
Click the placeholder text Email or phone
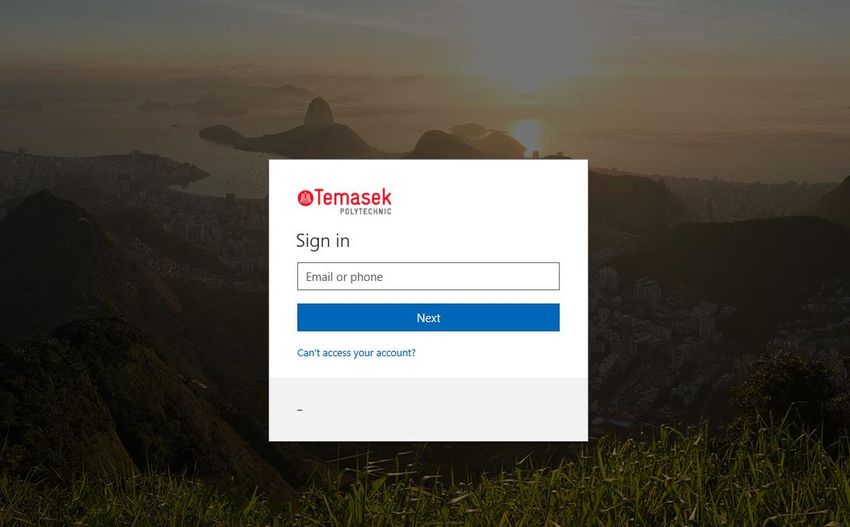pyautogui.click(x=344, y=277)
